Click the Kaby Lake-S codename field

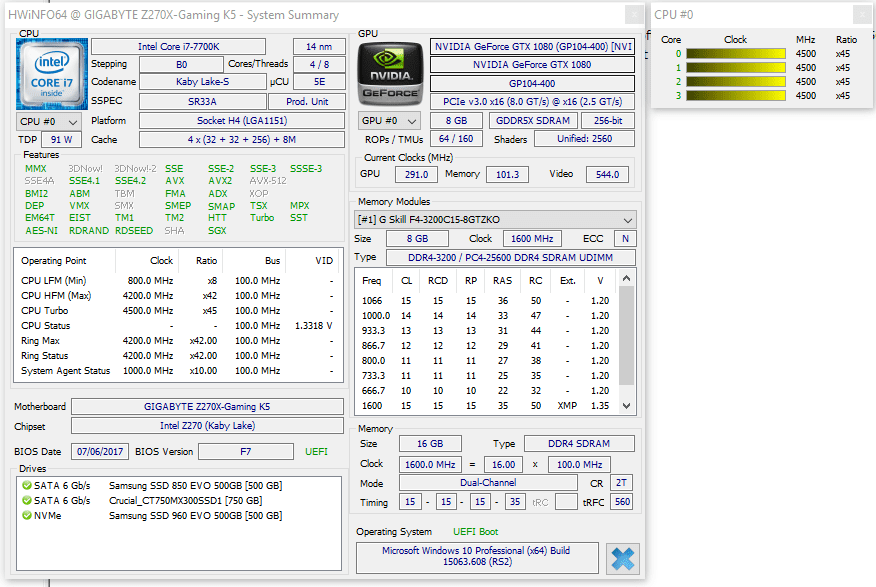click(x=202, y=82)
